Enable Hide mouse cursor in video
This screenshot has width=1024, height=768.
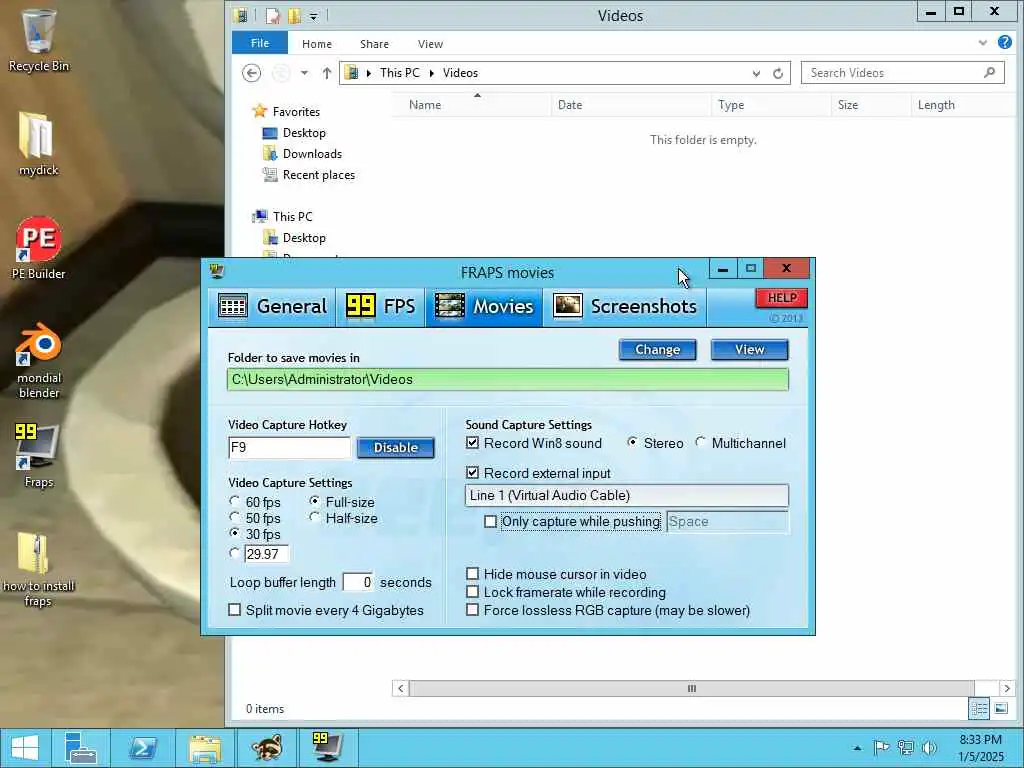473,573
